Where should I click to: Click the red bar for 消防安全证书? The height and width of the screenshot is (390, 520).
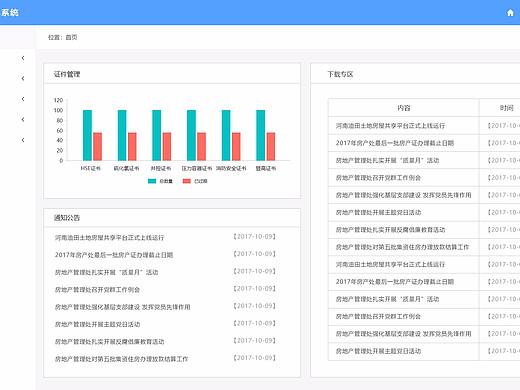236,147
